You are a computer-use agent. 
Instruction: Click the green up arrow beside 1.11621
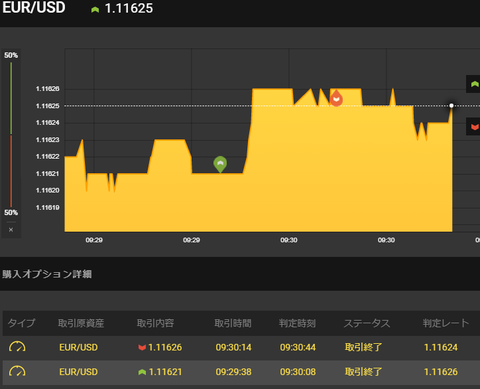click(142, 372)
